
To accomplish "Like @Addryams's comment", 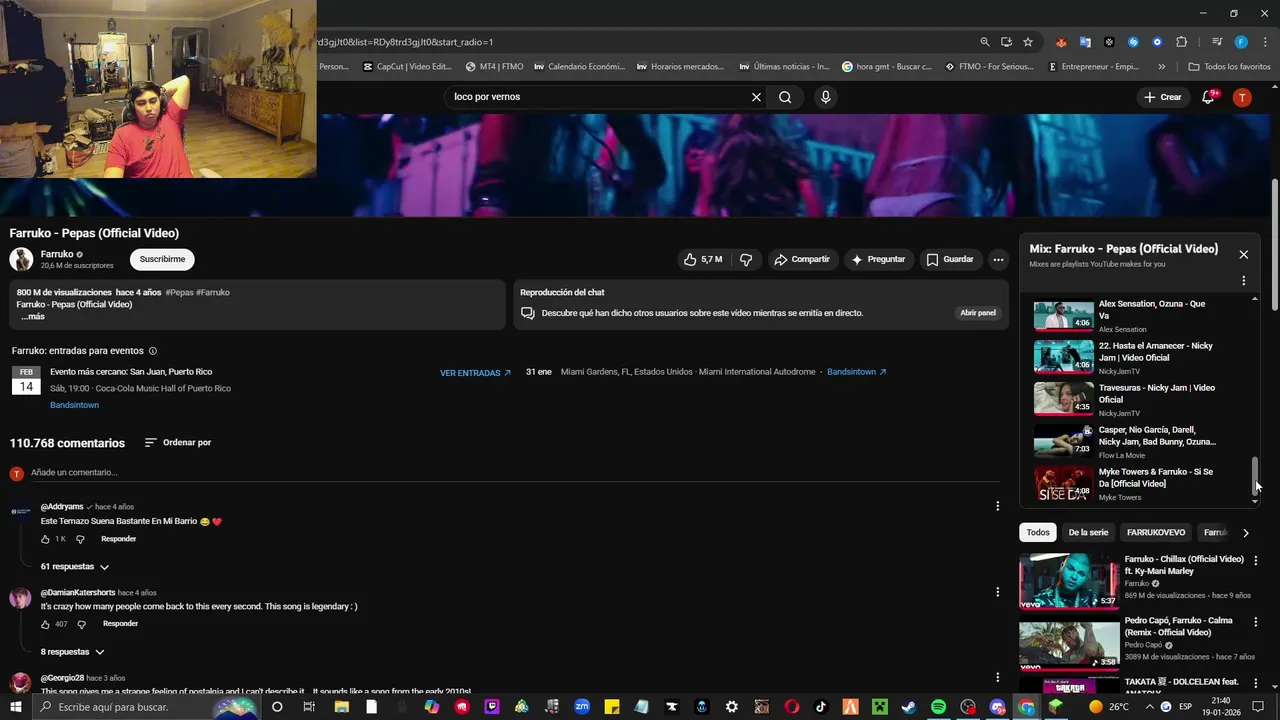I will click(x=45, y=539).
